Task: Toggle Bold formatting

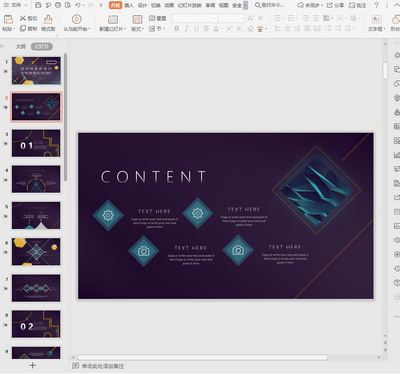Action: (x=177, y=29)
